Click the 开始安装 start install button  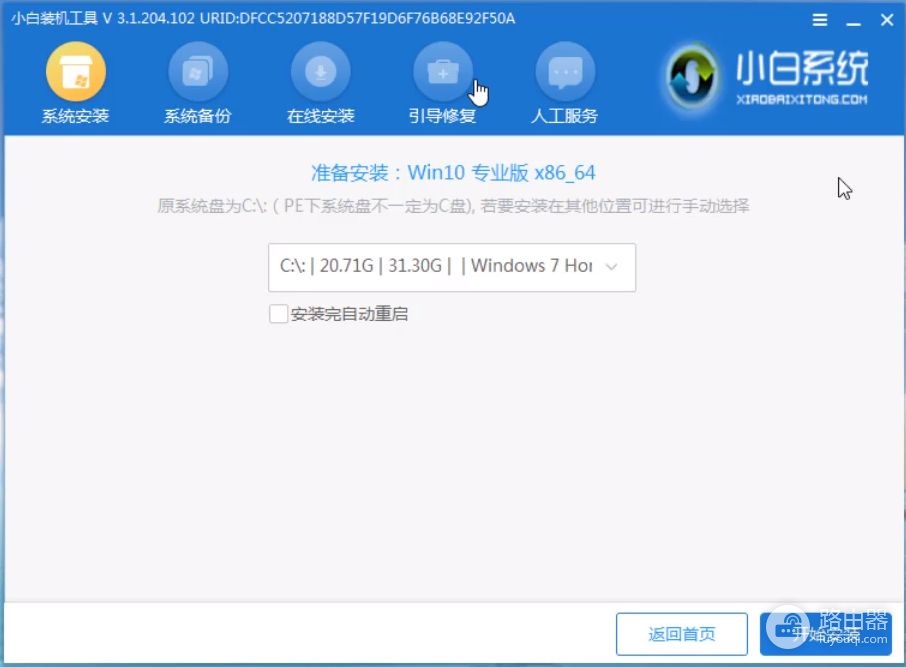tap(826, 634)
